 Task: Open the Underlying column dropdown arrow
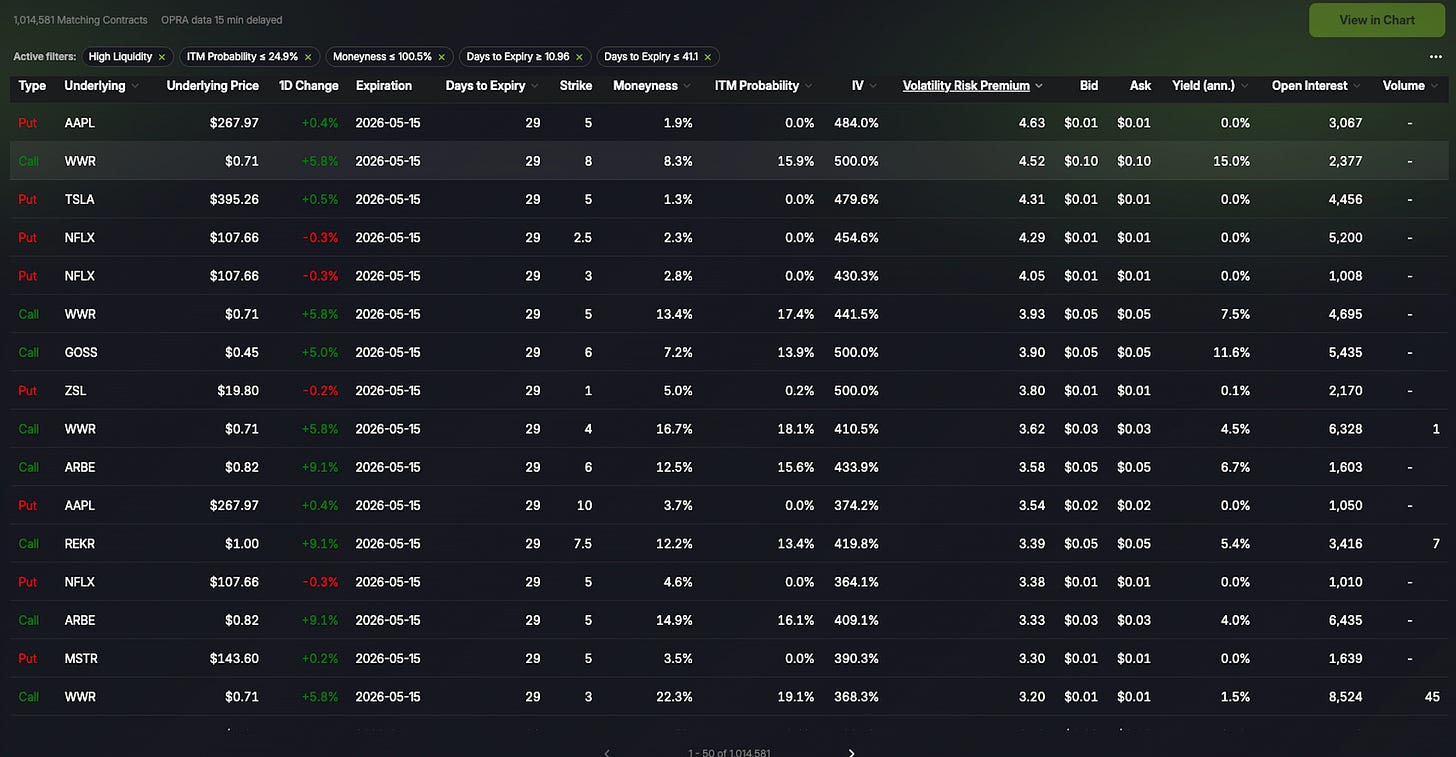click(135, 86)
